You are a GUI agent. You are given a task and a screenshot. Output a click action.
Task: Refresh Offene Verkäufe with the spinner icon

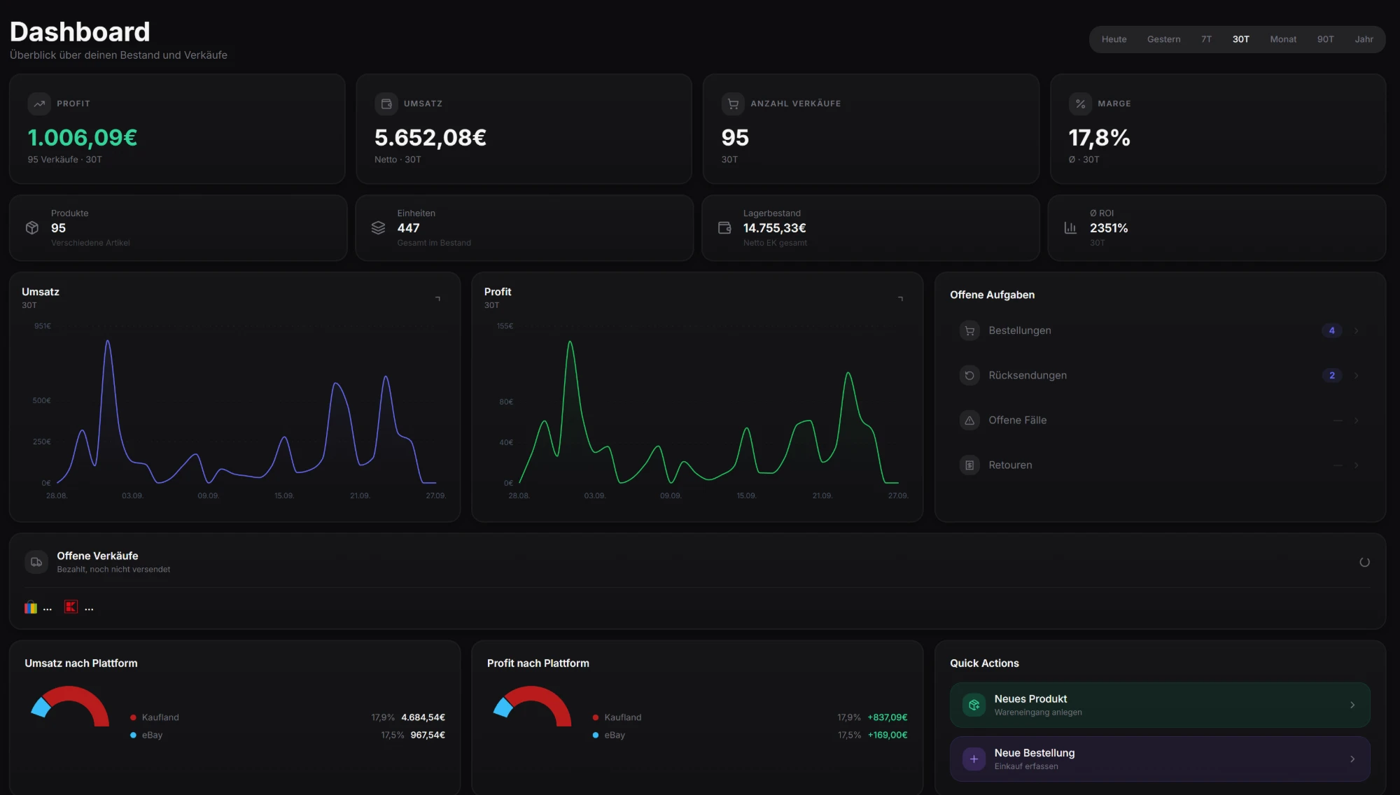[1364, 562]
